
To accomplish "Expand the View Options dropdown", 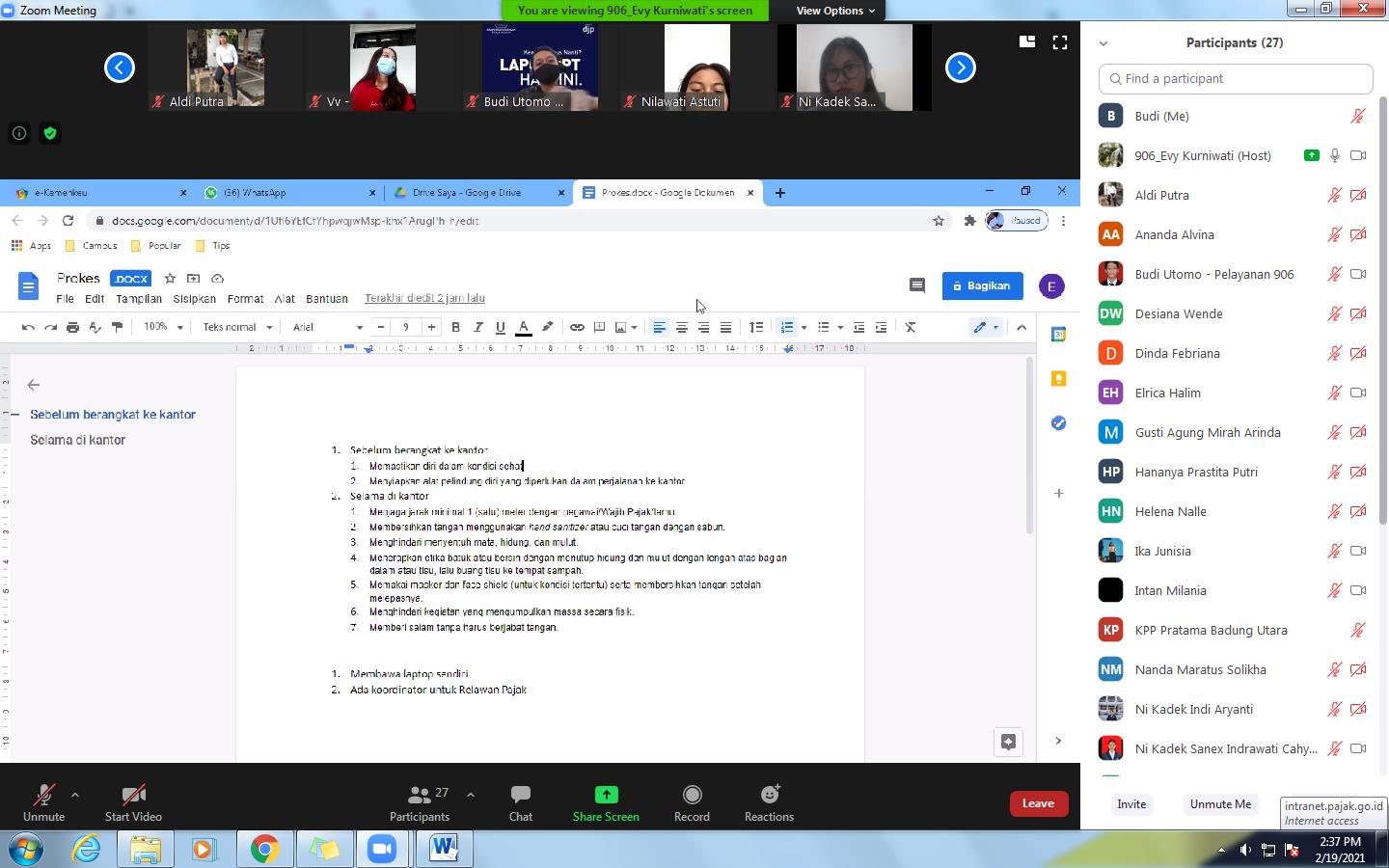I will click(x=835, y=11).
